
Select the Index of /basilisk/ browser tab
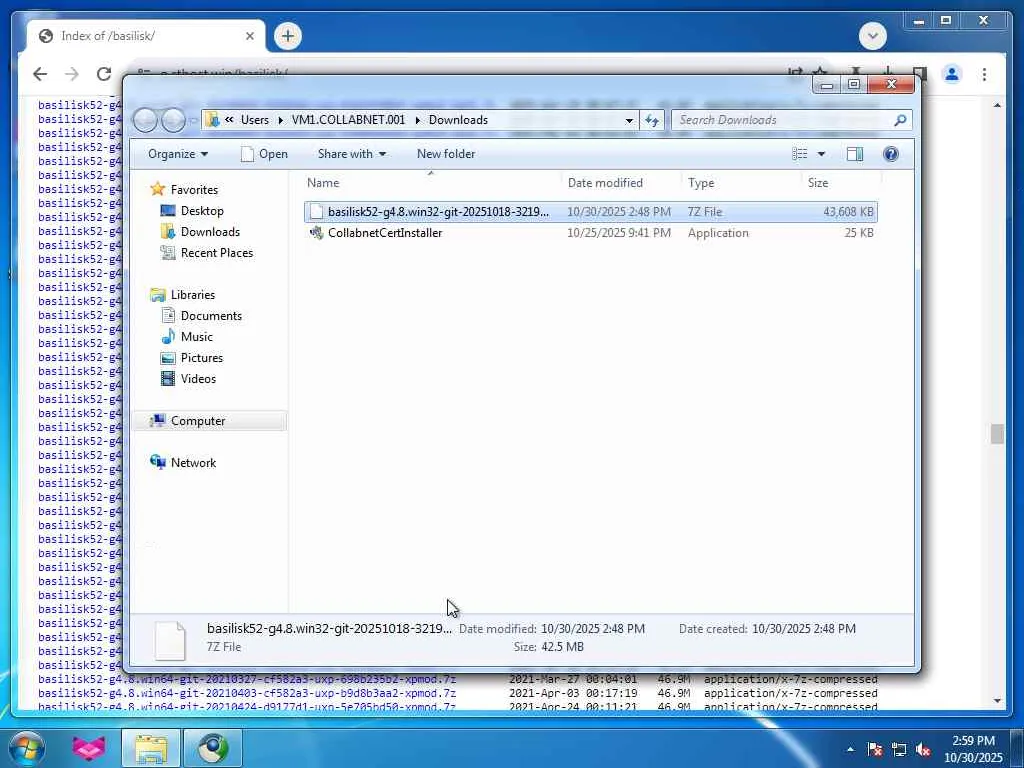coord(145,36)
